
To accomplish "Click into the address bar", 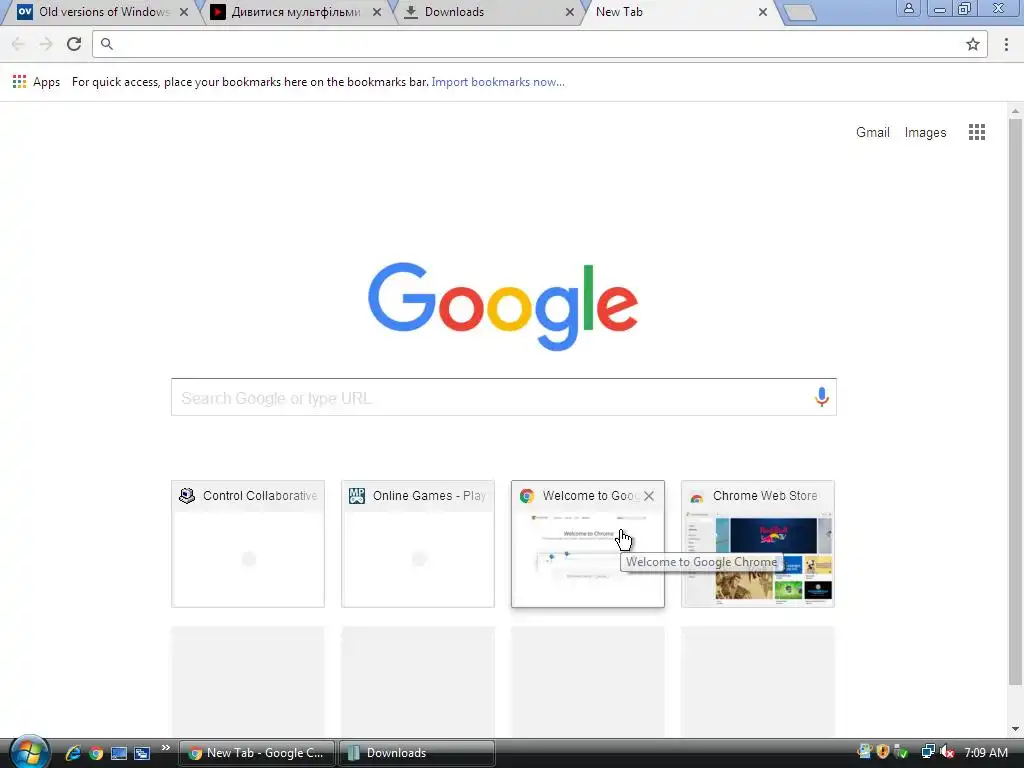I will pyautogui.click(x=532, y=44).
